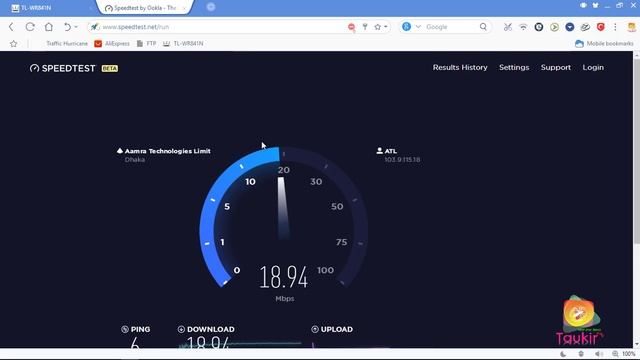Click the PING label
The height and width of the screenshot is (360, 640).
[x=140, y=329]
